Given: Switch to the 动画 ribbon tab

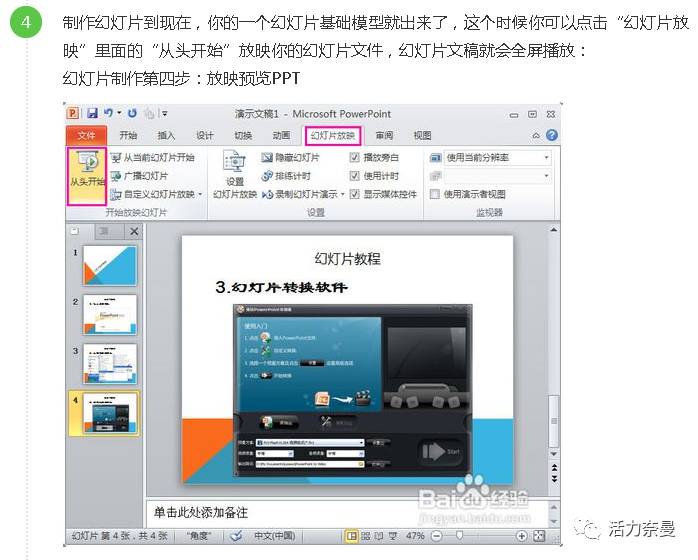Looking at the screenshot, I should [x=281, y=135].
